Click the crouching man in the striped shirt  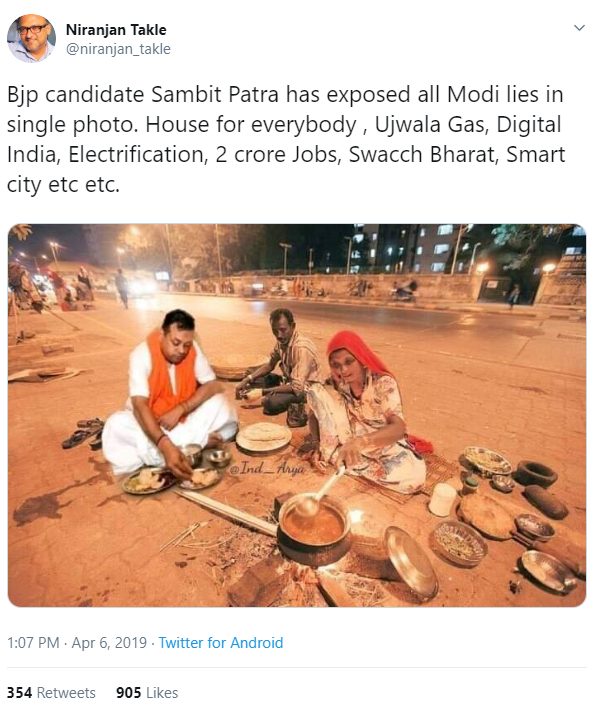[281, 365]
